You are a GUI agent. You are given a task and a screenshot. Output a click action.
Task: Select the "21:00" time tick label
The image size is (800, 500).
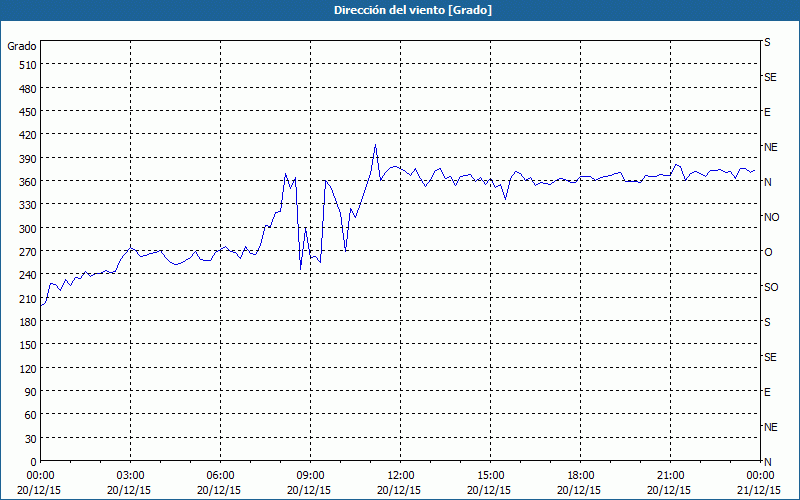[670, 476]
